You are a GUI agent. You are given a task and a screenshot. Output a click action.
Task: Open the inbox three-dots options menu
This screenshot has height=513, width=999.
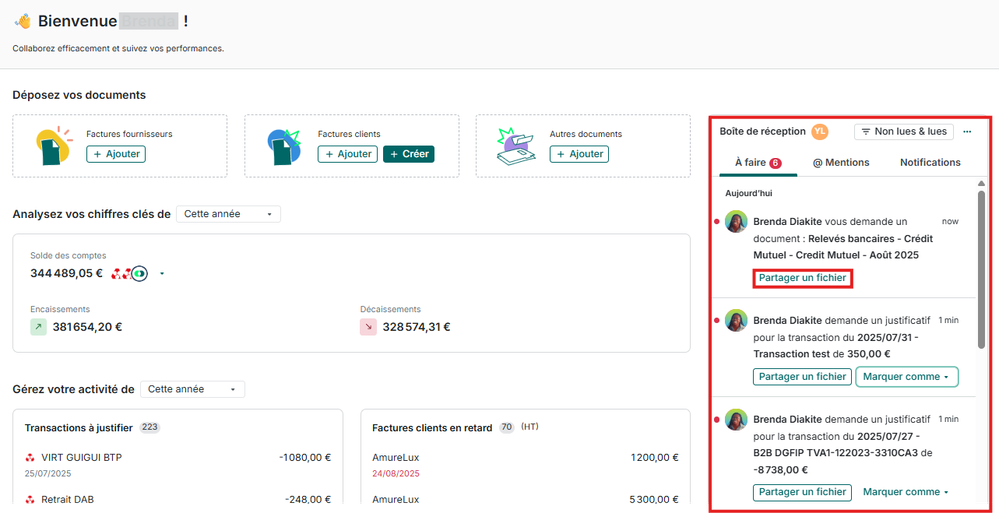[x=967, y=132]
